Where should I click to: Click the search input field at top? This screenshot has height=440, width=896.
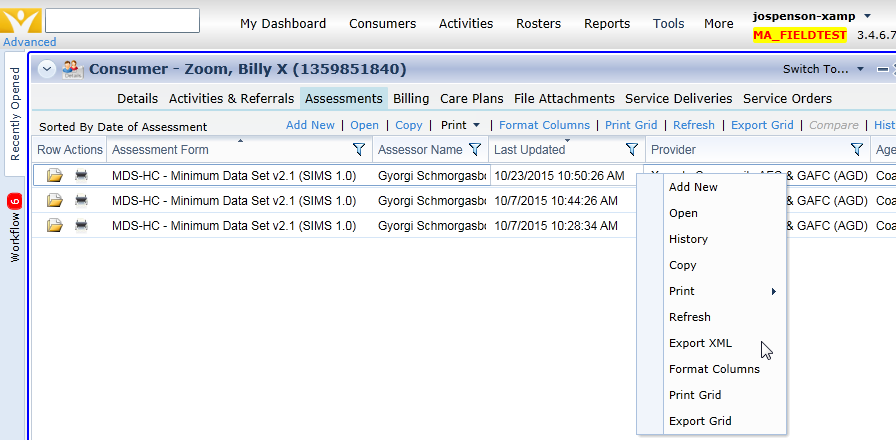(x=122, y=21)
